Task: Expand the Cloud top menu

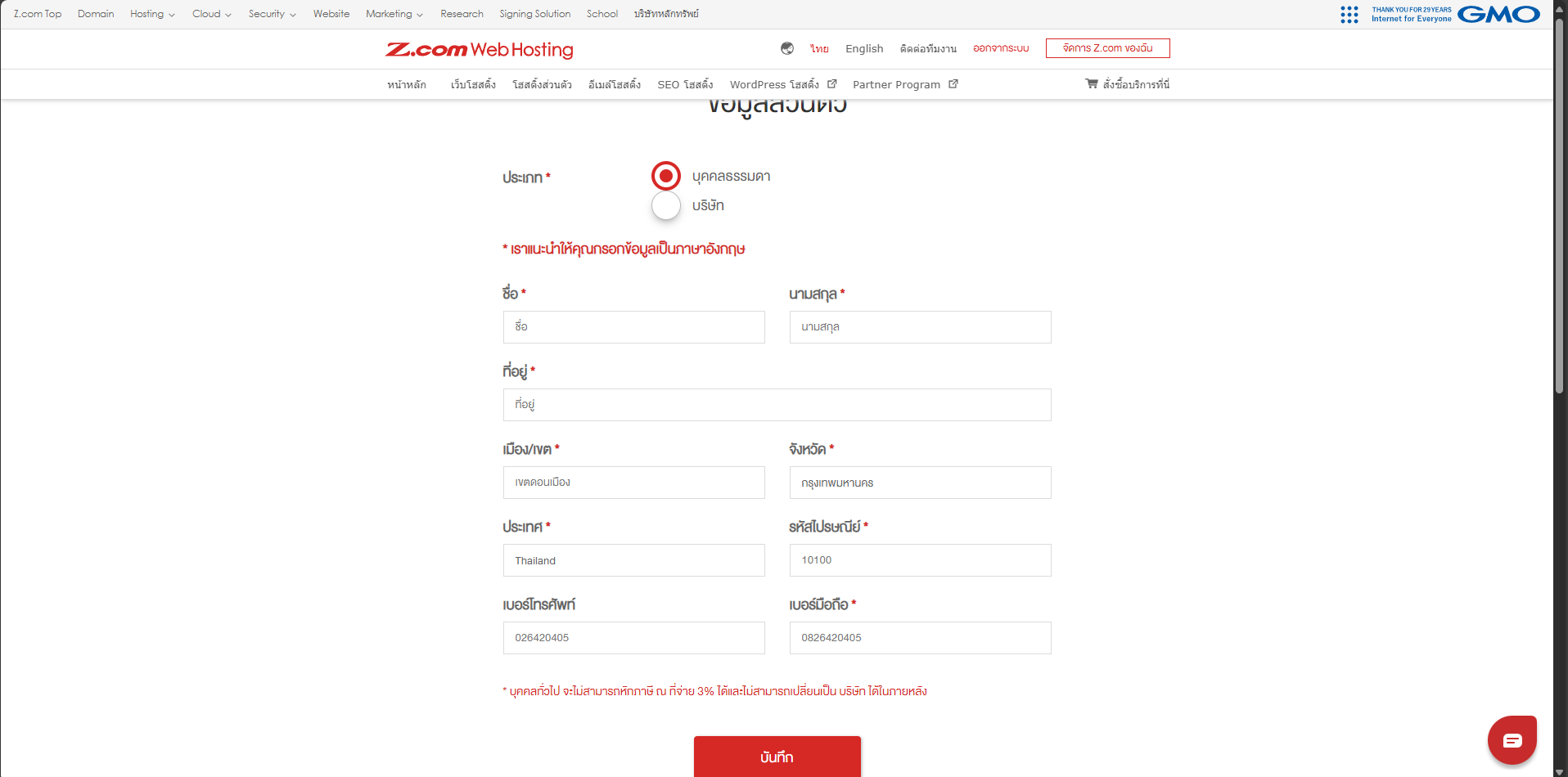Action: pyautogui.click(x=212, y=14)
